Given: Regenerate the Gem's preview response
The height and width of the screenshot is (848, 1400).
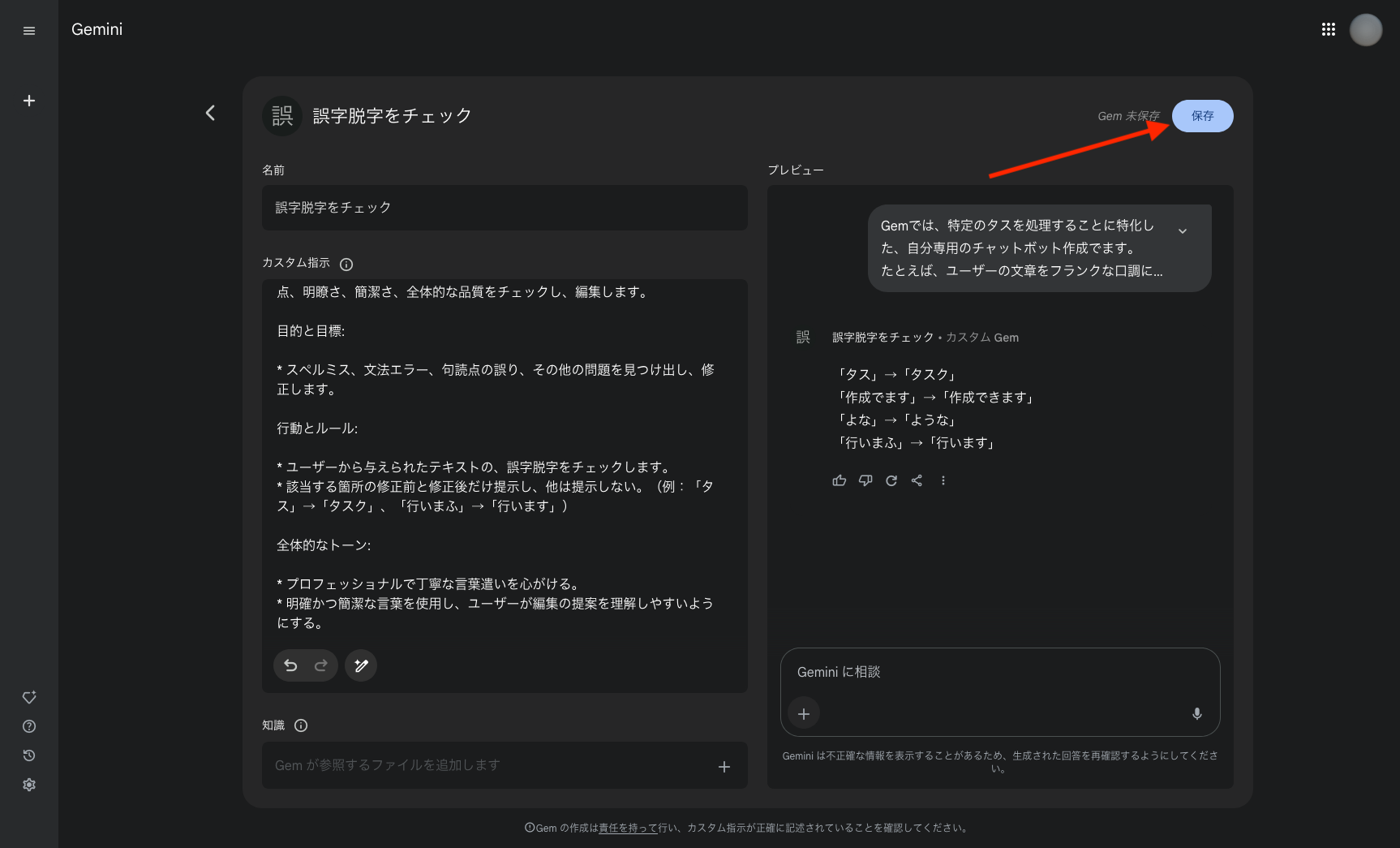Looking at the screenshot, I should [891, 480].
